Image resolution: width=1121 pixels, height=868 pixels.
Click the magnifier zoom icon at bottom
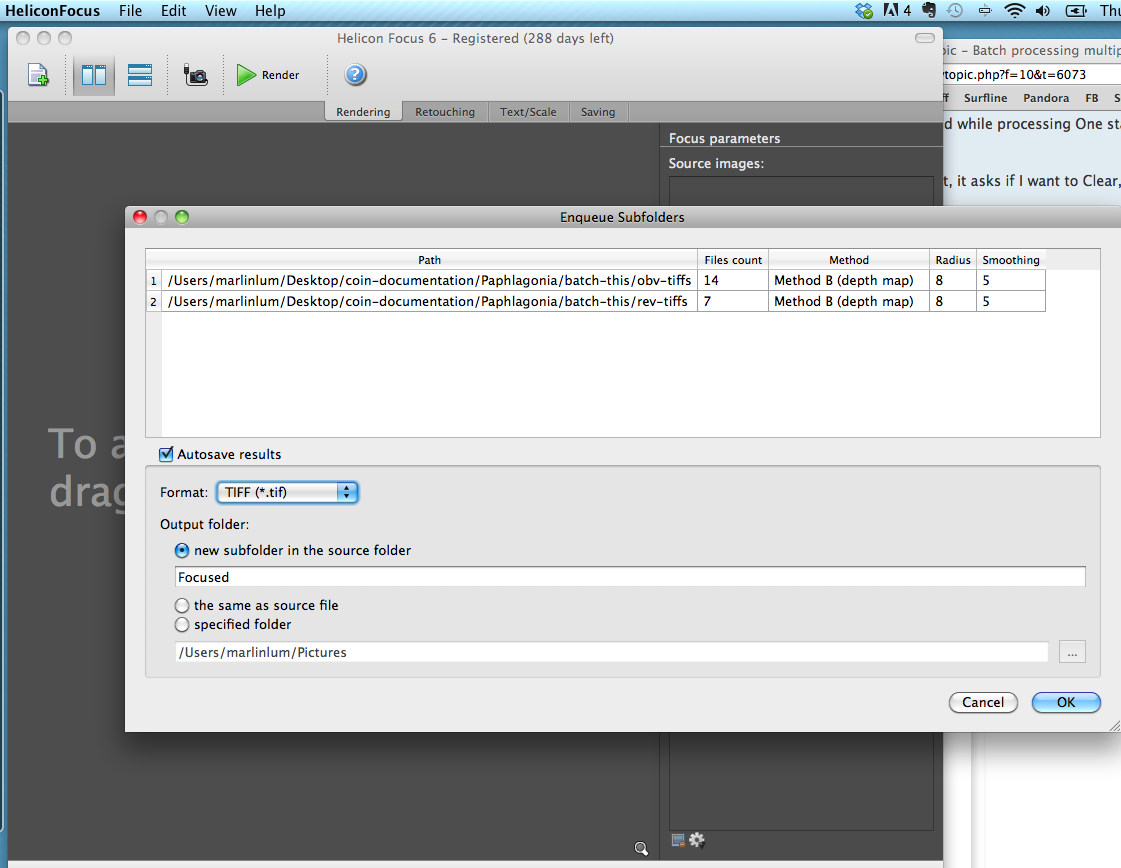pyautogui.click(x=641, y=848)
